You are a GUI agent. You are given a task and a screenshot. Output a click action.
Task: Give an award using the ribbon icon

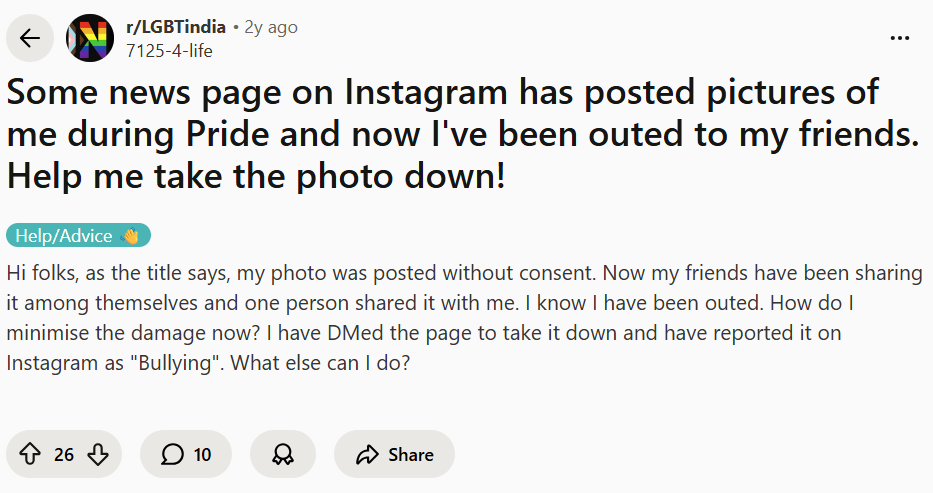pos(283,454)
